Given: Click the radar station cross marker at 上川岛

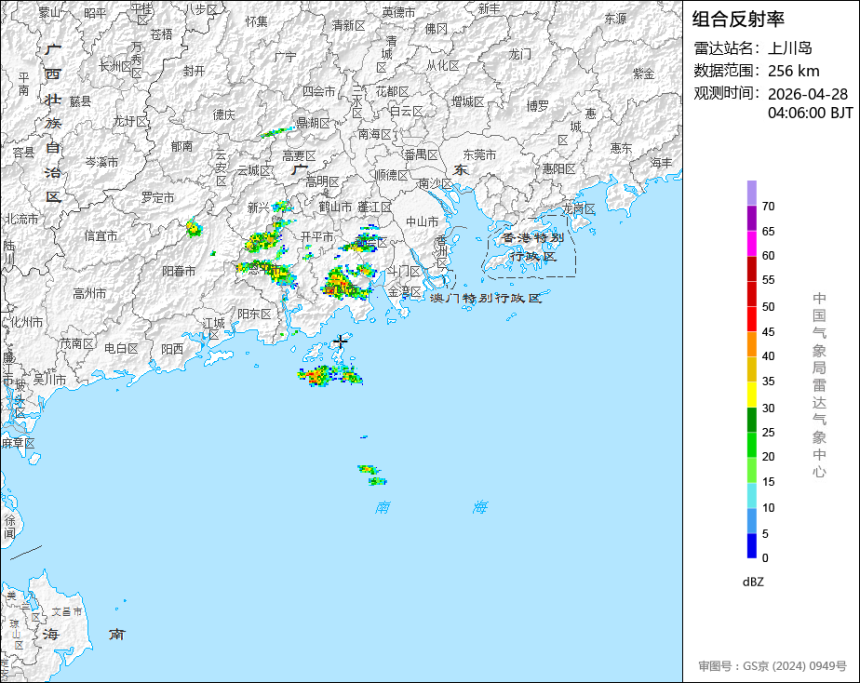Looking at the screenshot, I should click(x=341, y=341).
